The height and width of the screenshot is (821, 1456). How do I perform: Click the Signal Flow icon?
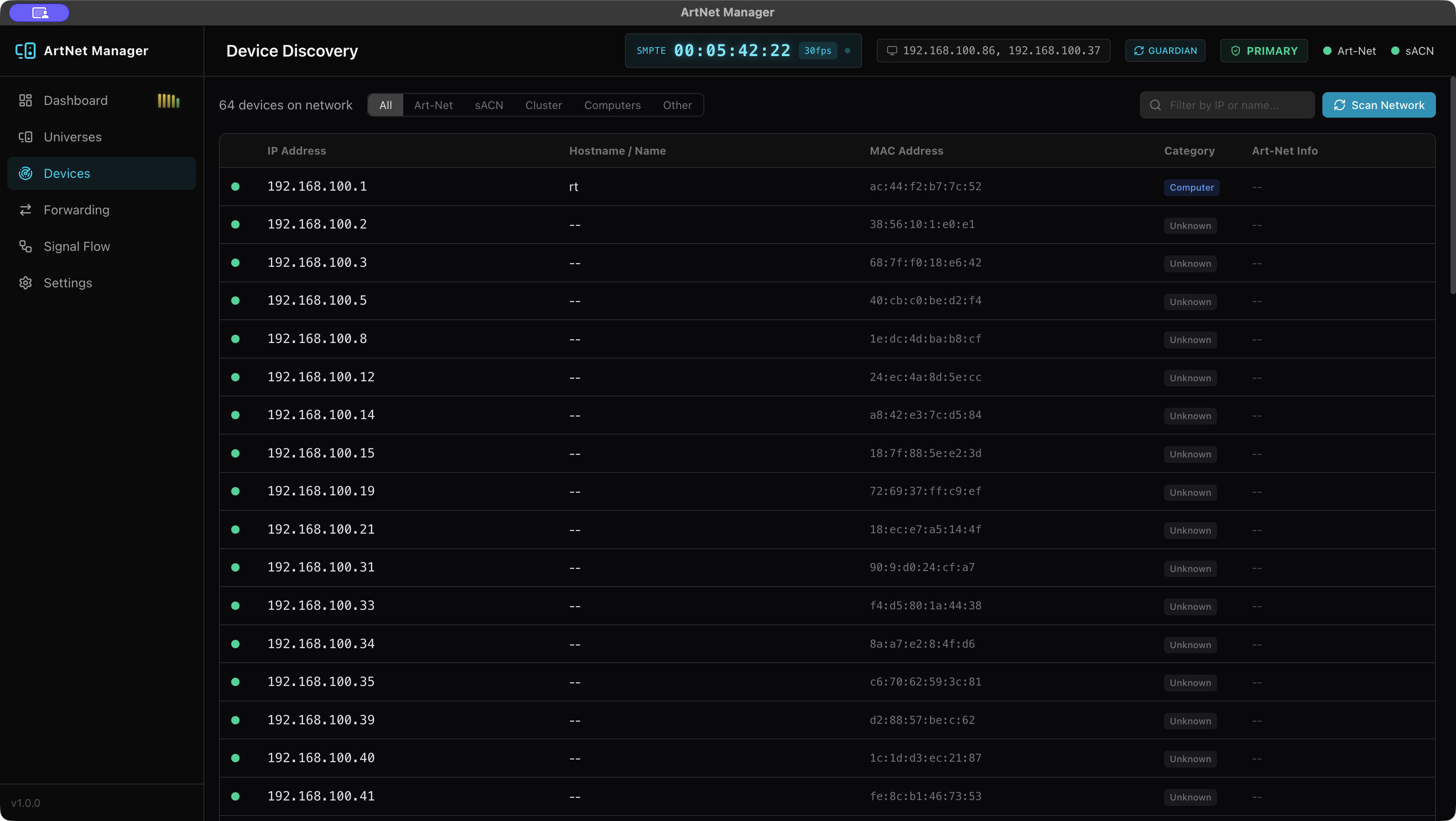[x=26, y=246]
